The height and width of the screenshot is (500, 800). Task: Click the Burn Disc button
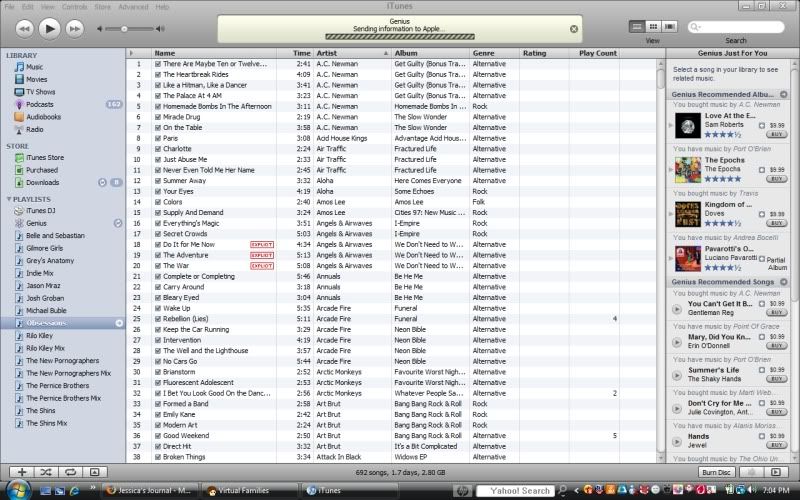[716, 472]
